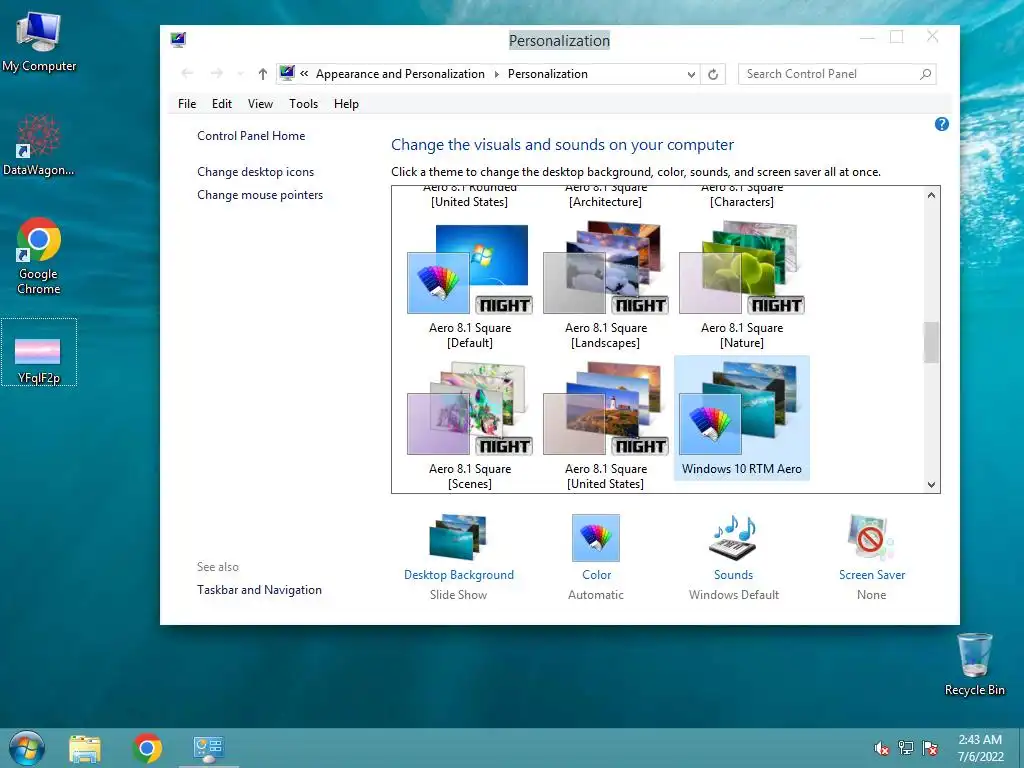Select Aero 8.1 Square [Scenes] theme

[470, 426]
